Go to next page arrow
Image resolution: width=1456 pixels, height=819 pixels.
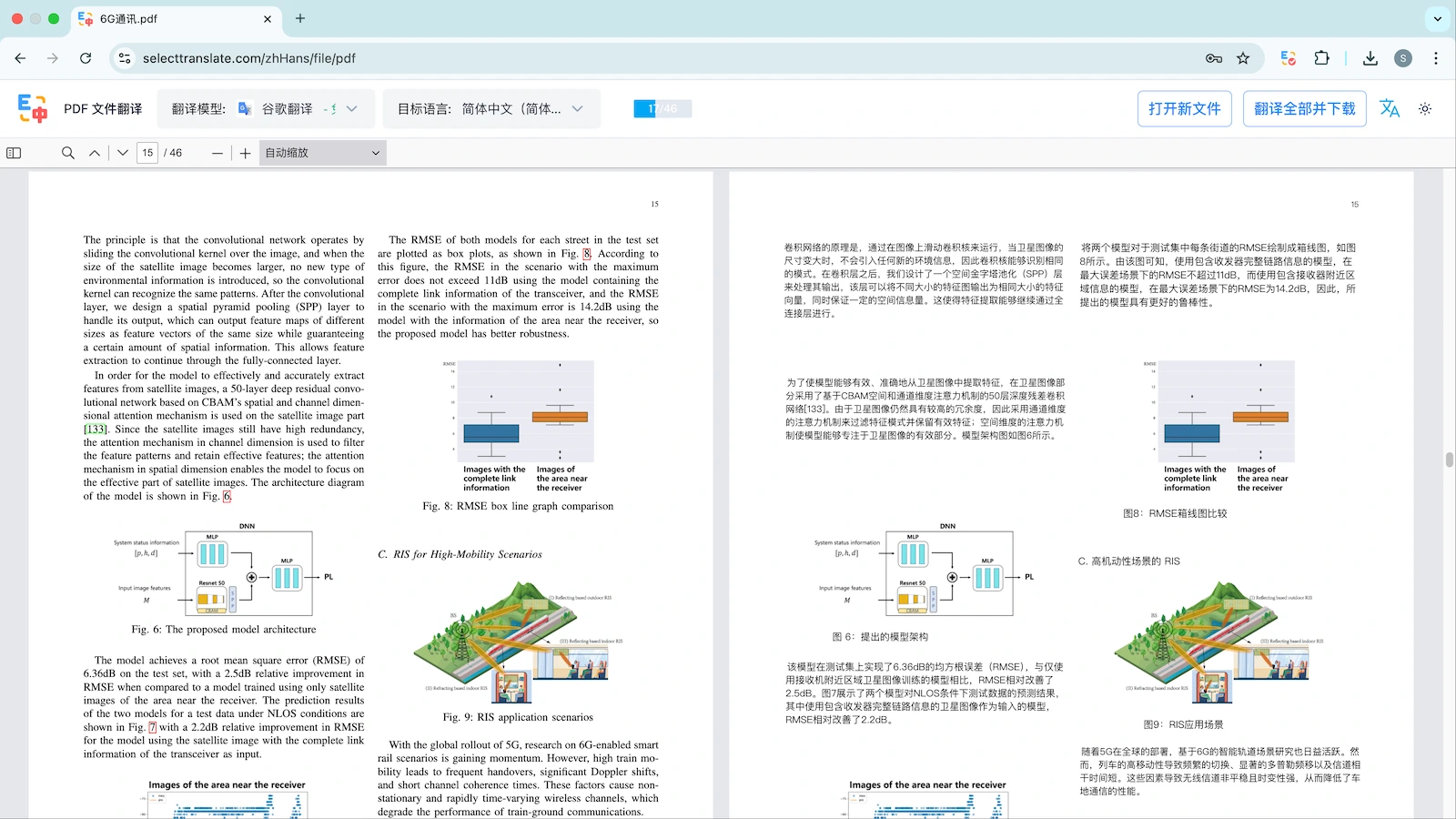[123, 153]
